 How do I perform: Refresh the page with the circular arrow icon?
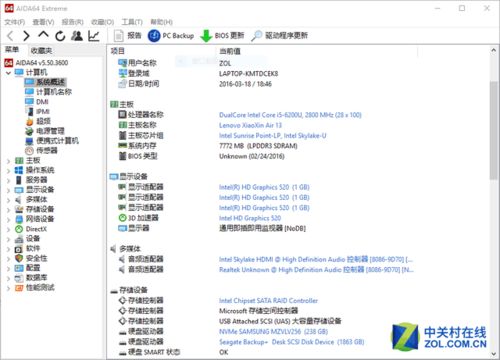tap(60, 36)
